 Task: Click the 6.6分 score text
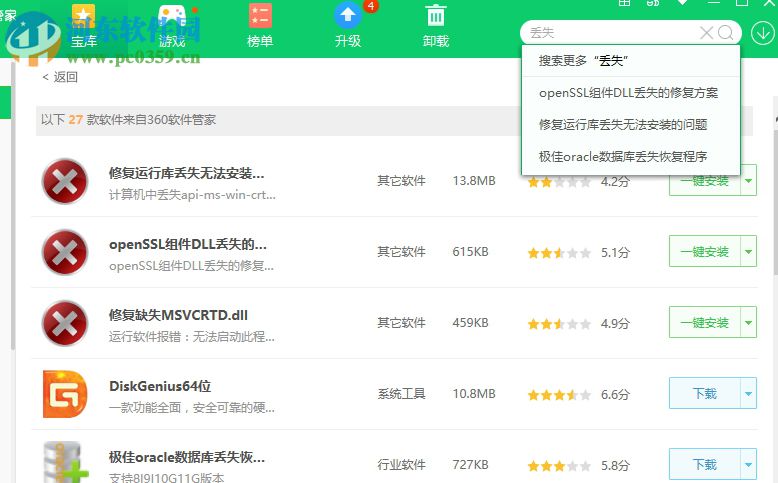point(615,395)
